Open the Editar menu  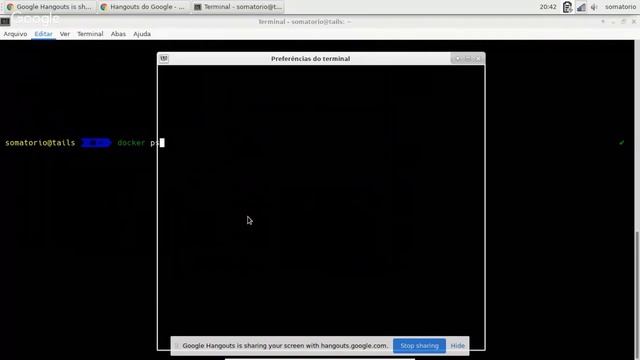click(43, 34)
